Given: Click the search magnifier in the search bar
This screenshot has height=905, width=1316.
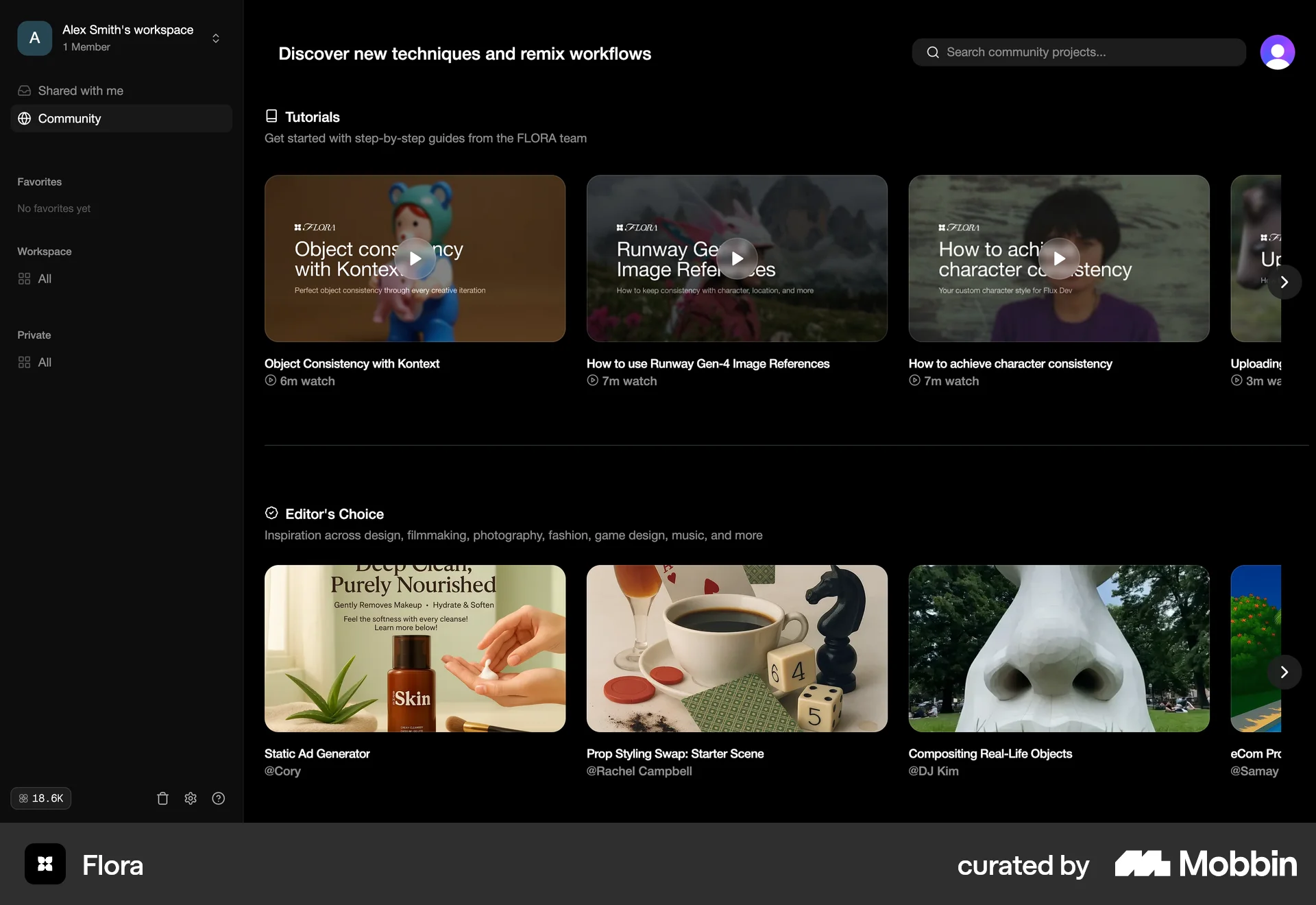Looking at the screenshot, I should (x=933, y=52).
